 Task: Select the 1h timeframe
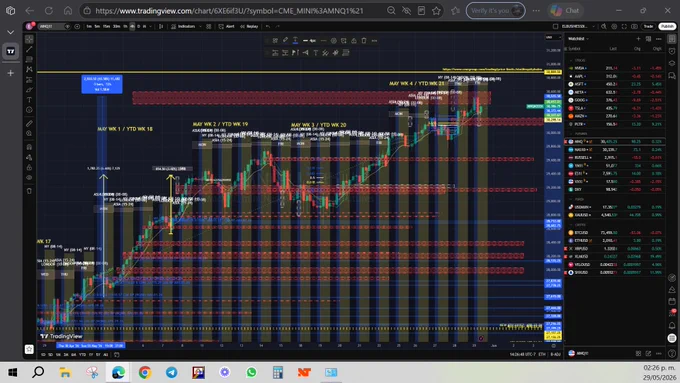(x=125, y=26)
